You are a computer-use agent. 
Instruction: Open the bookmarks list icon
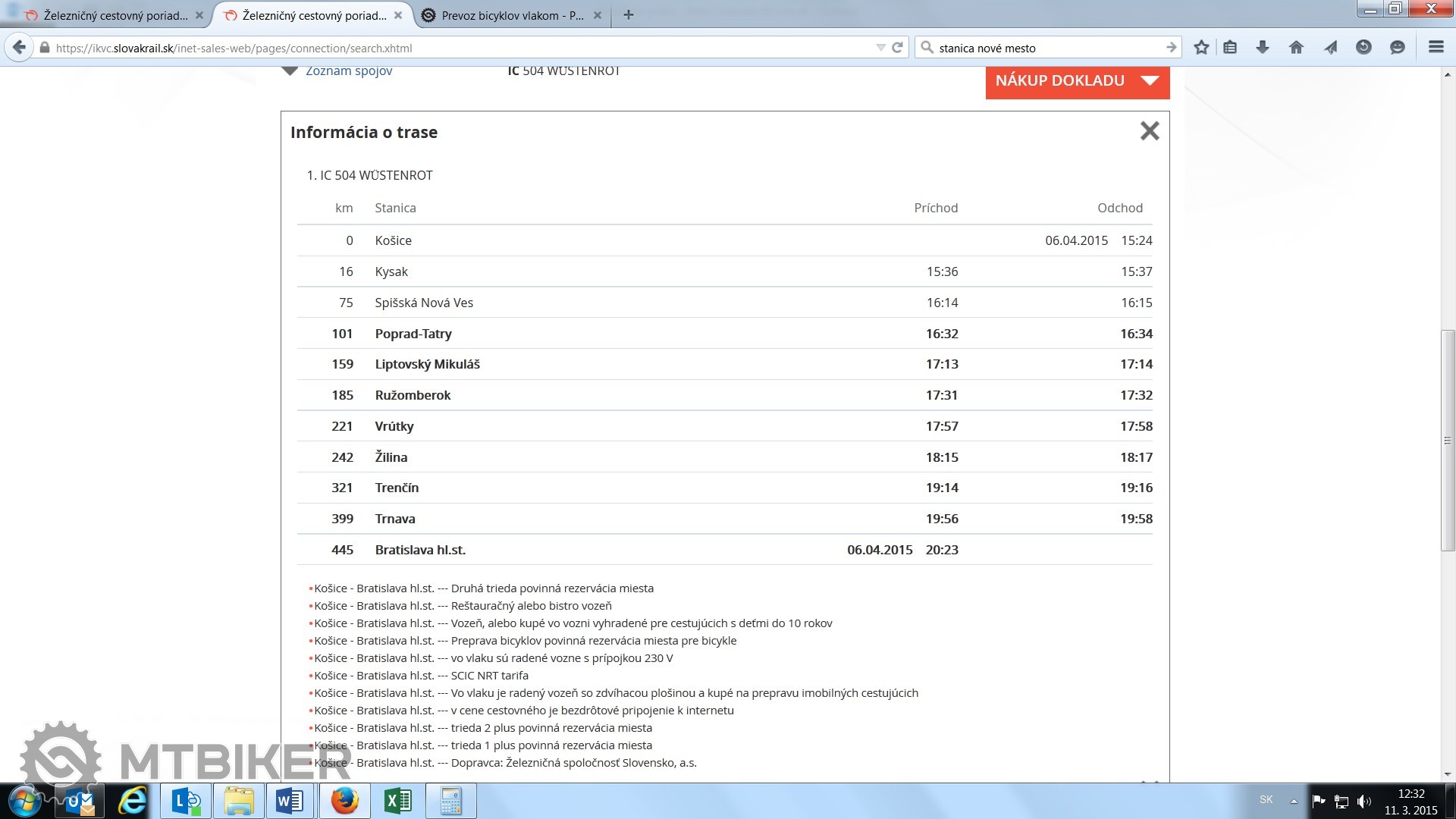(1230, 48)
